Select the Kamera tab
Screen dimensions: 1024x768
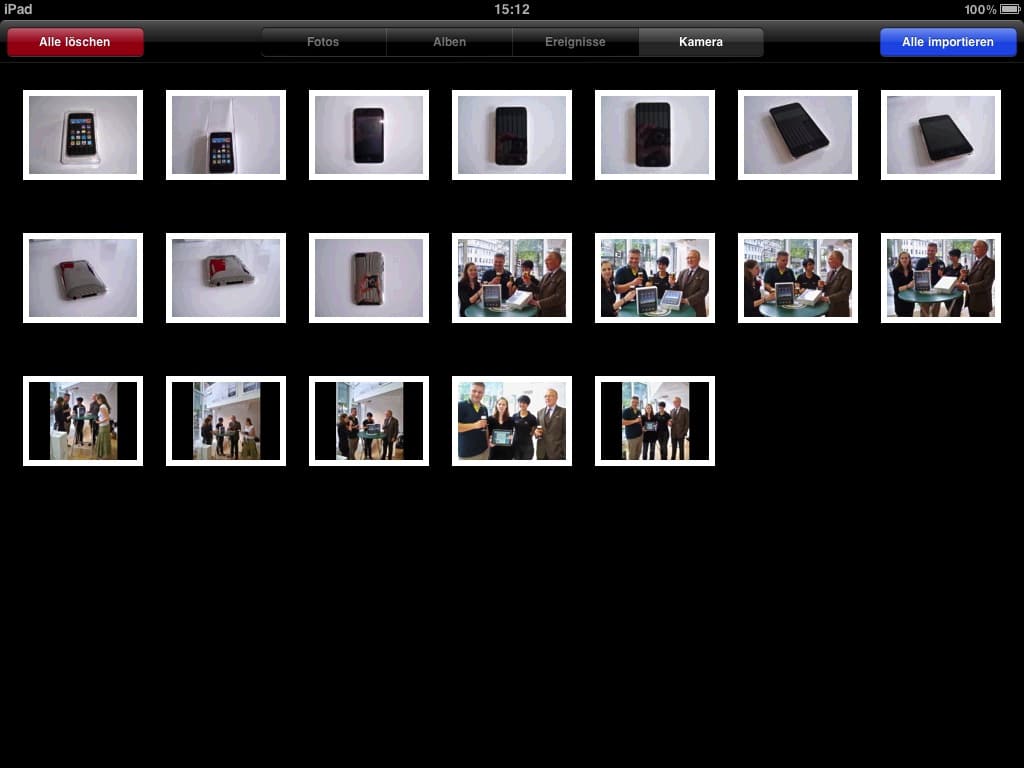click(701, 41)
